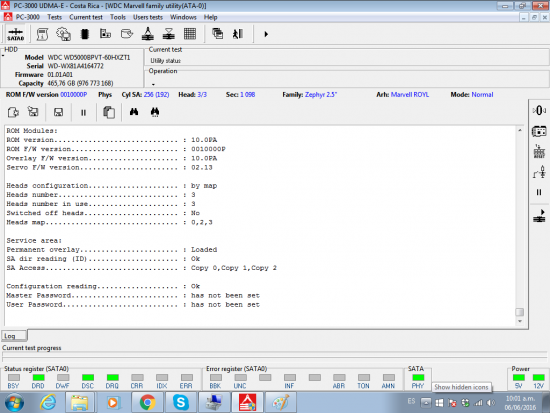Viewport: 550px width, 413px height.
Task: Open the Help menu
Action: (210, 17)
